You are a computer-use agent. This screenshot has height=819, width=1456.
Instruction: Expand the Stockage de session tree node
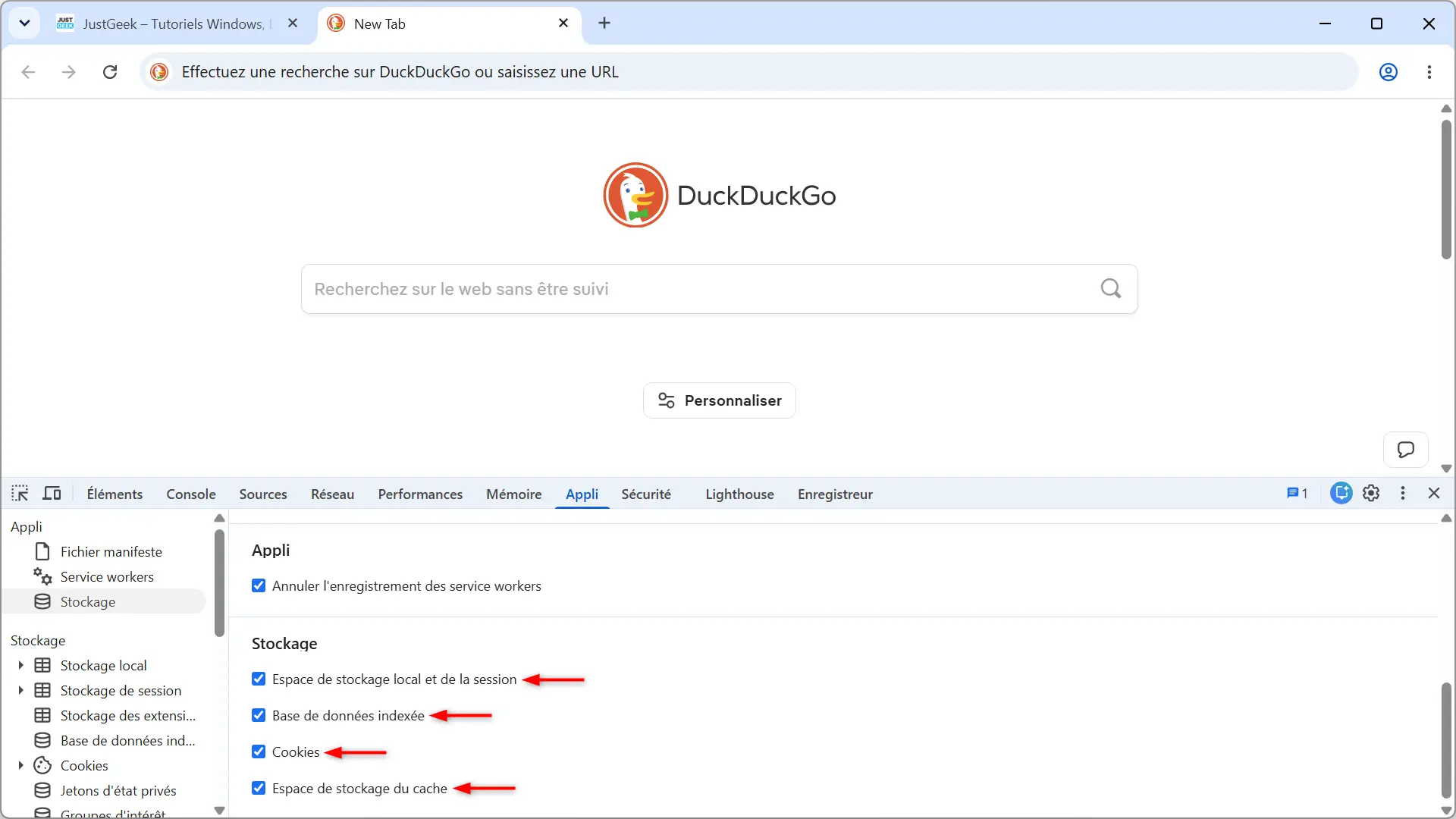coord(20,691)
